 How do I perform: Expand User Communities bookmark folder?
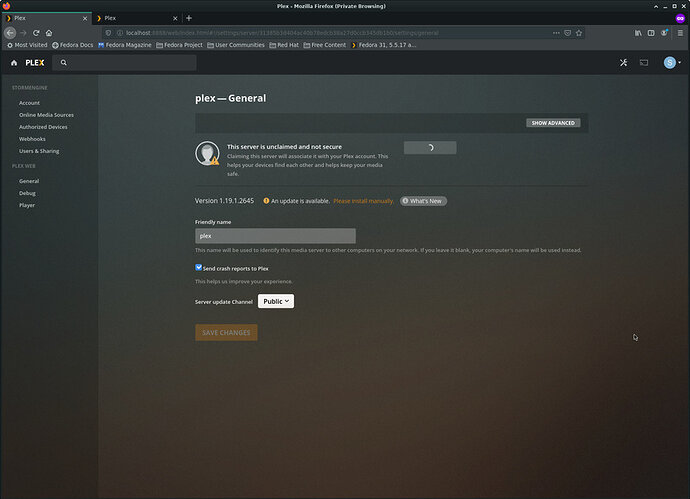click(x=236, y=45)
